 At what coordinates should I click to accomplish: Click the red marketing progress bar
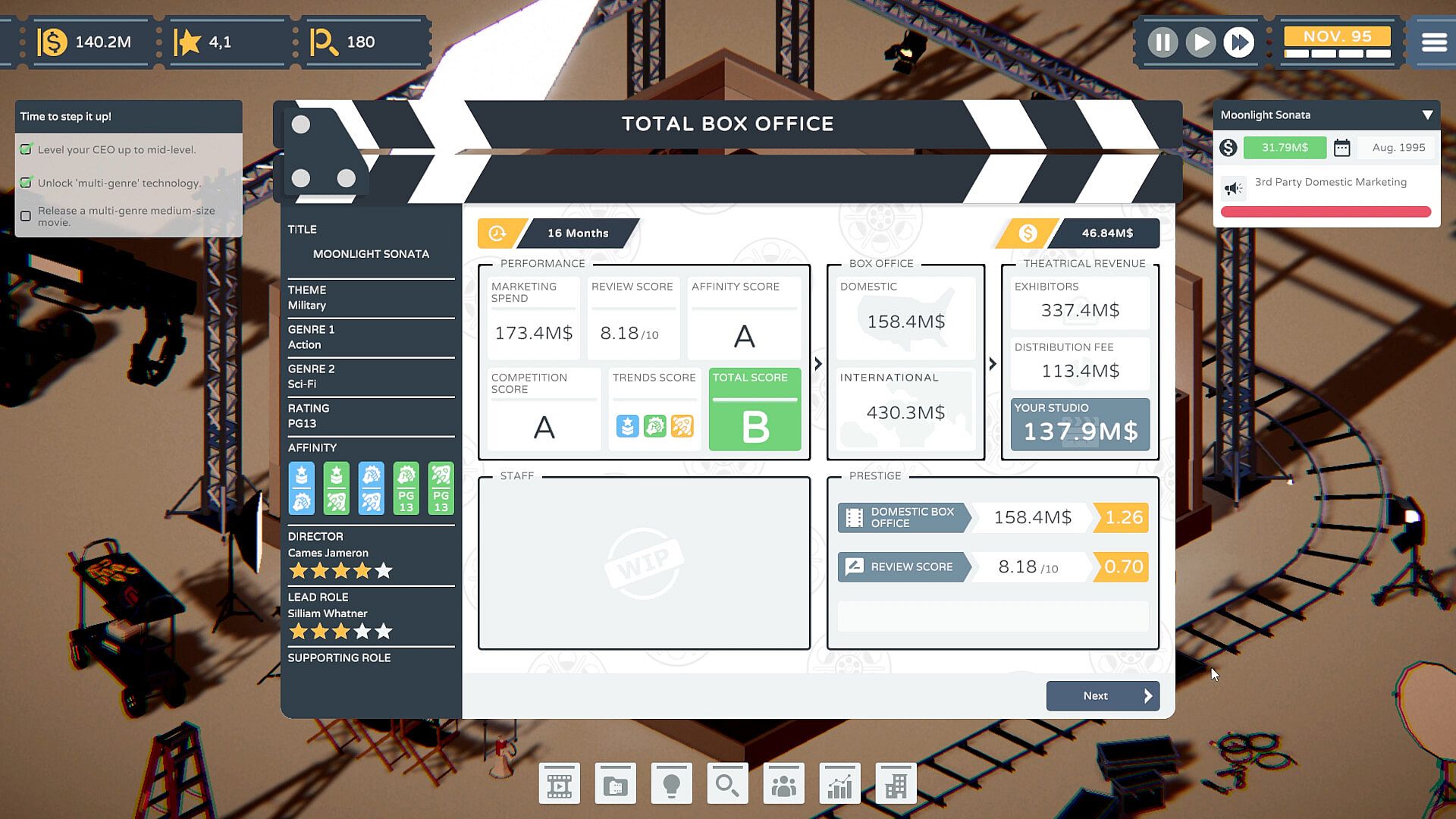(x=1326, y=212)
